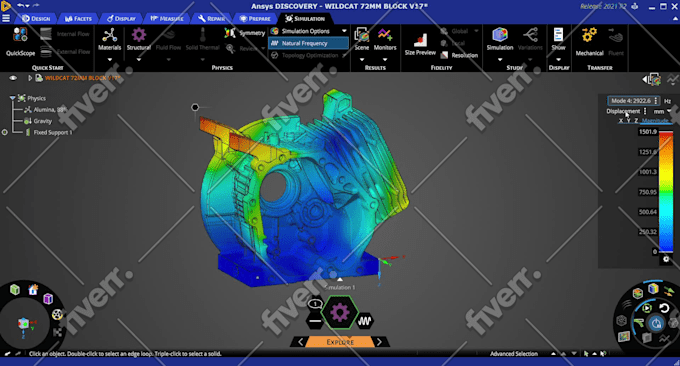Click the orientation triad cube
The image size is (680, 366).
(x=23, y=323)
